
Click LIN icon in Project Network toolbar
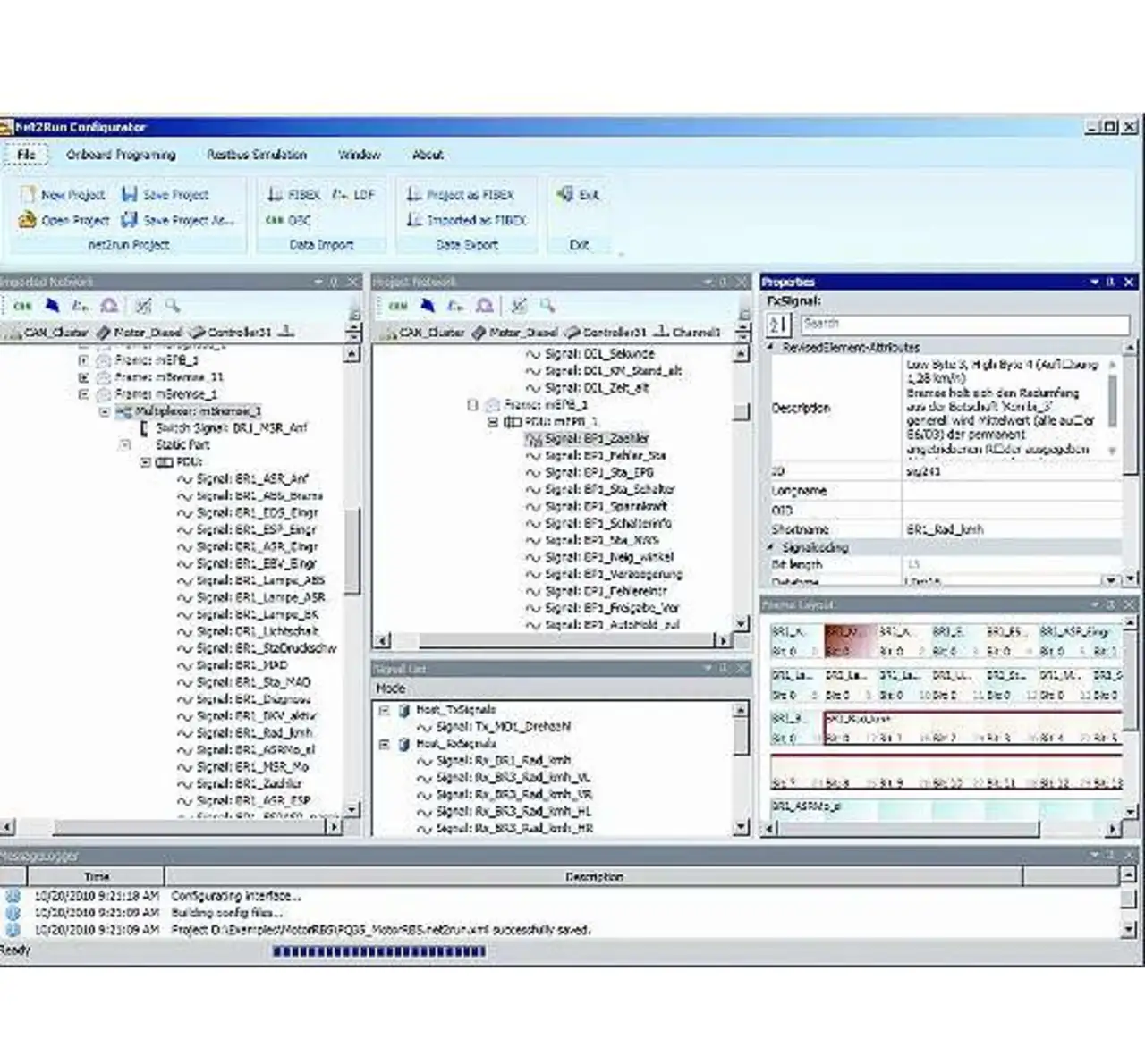point(456,306)
